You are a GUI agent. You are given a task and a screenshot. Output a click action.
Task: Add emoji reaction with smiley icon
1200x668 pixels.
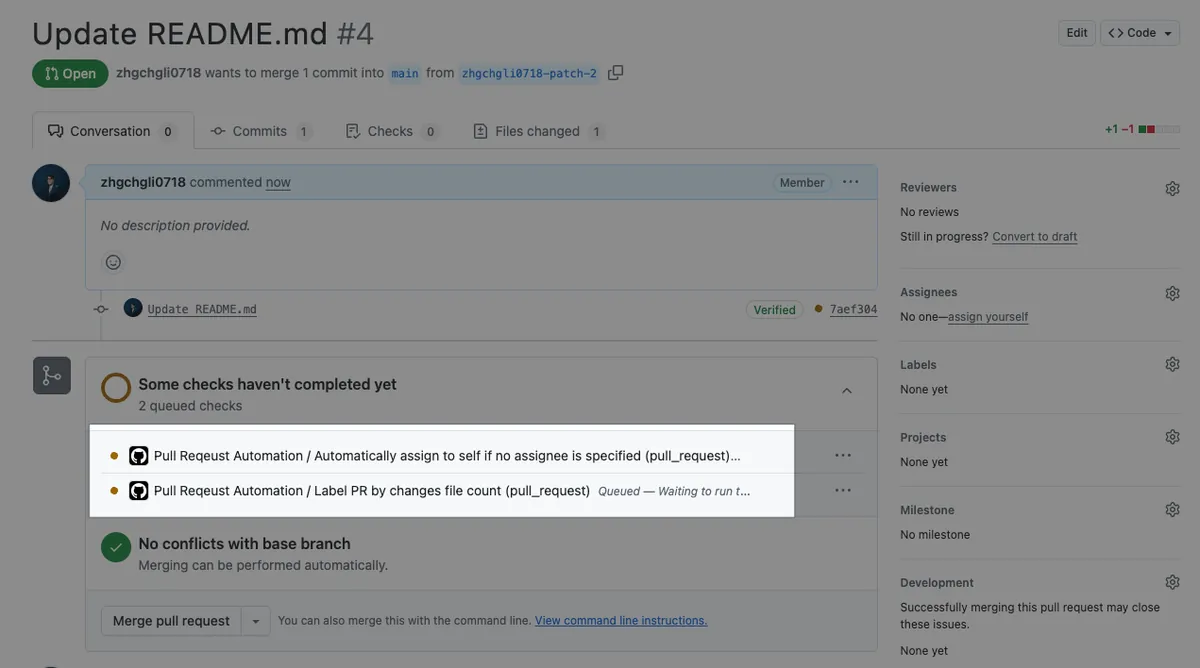coord(113,262)
